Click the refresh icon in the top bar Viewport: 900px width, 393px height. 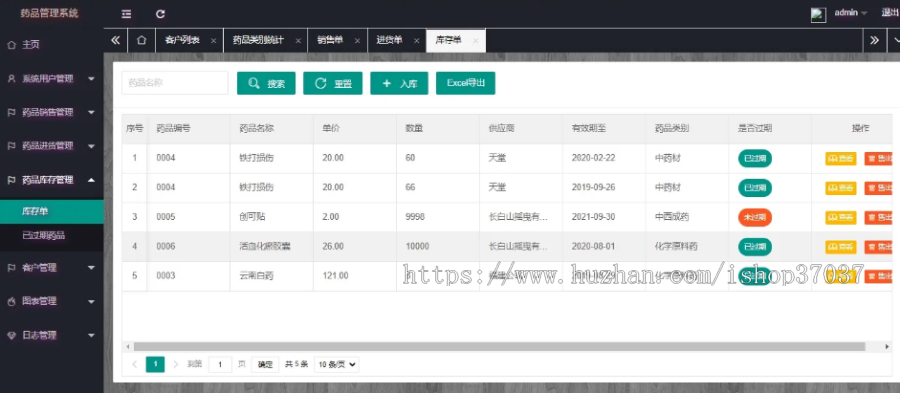[161, 14]
